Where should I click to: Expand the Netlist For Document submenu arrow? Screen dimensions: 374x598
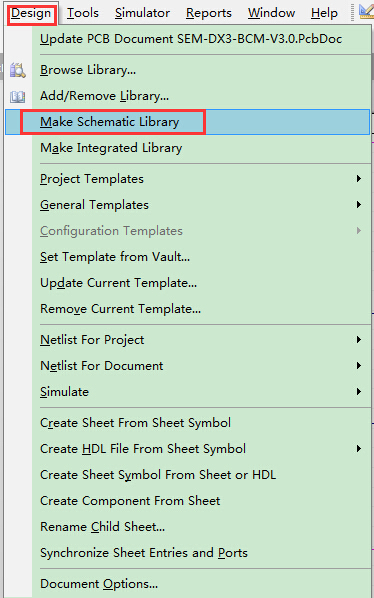359,365
